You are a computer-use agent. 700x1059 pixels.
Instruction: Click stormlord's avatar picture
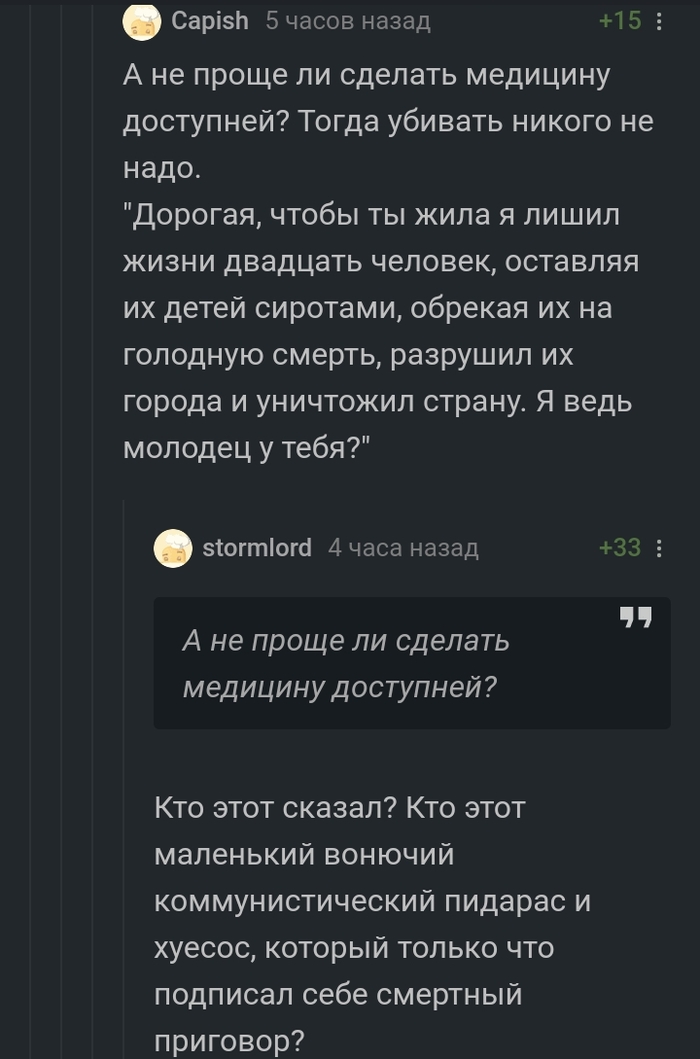(172, 546)
